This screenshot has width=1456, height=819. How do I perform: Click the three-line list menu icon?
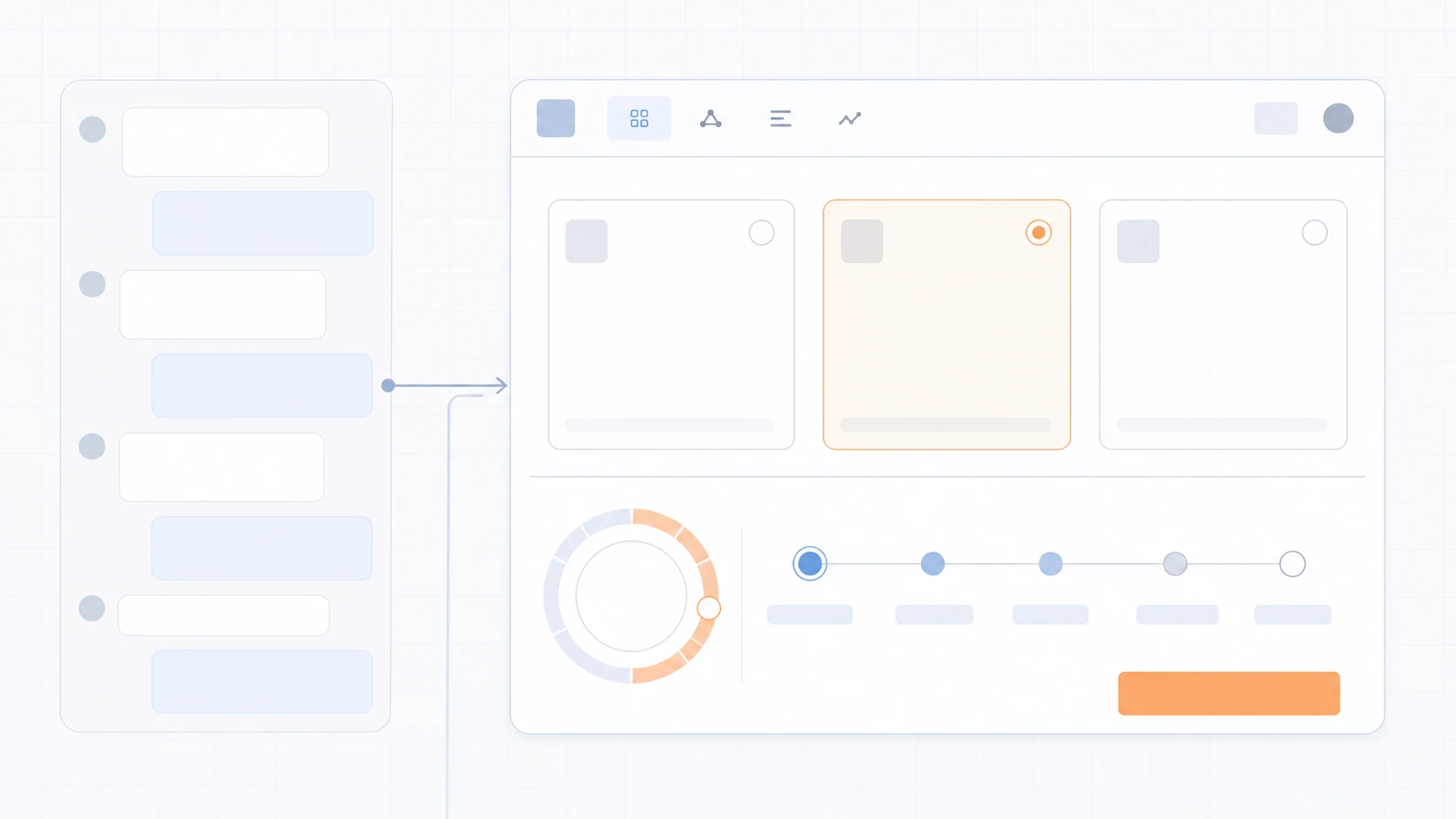coord(780,118)
